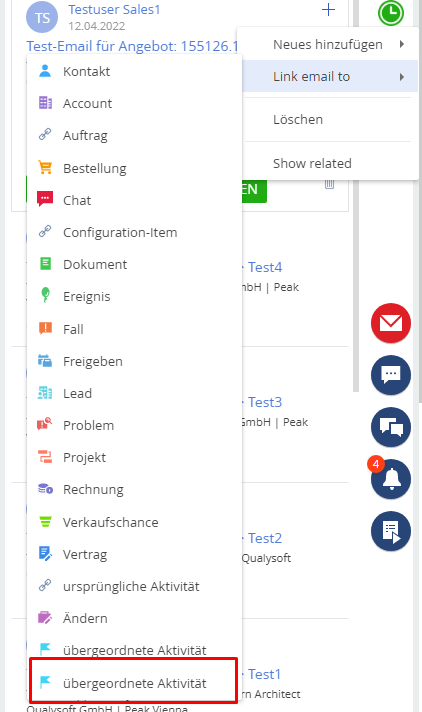Select the Verkaufschance menu entry
The image size is (422, 712).
pos(134,522)
